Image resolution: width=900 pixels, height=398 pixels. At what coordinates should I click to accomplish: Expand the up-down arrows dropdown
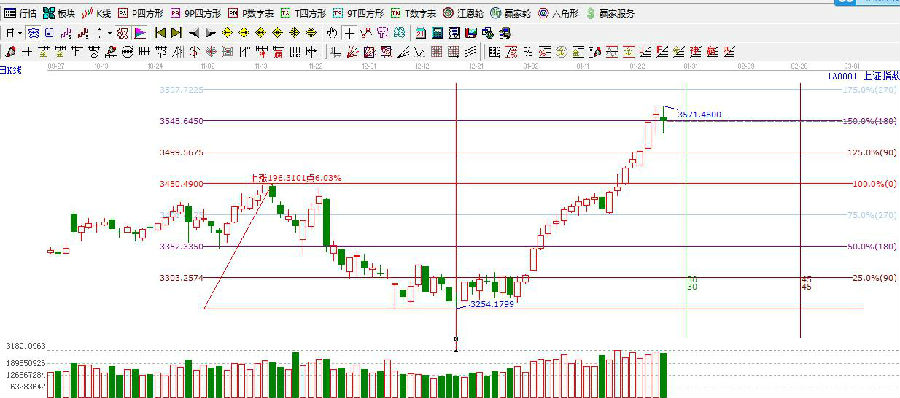coord(110,32)
